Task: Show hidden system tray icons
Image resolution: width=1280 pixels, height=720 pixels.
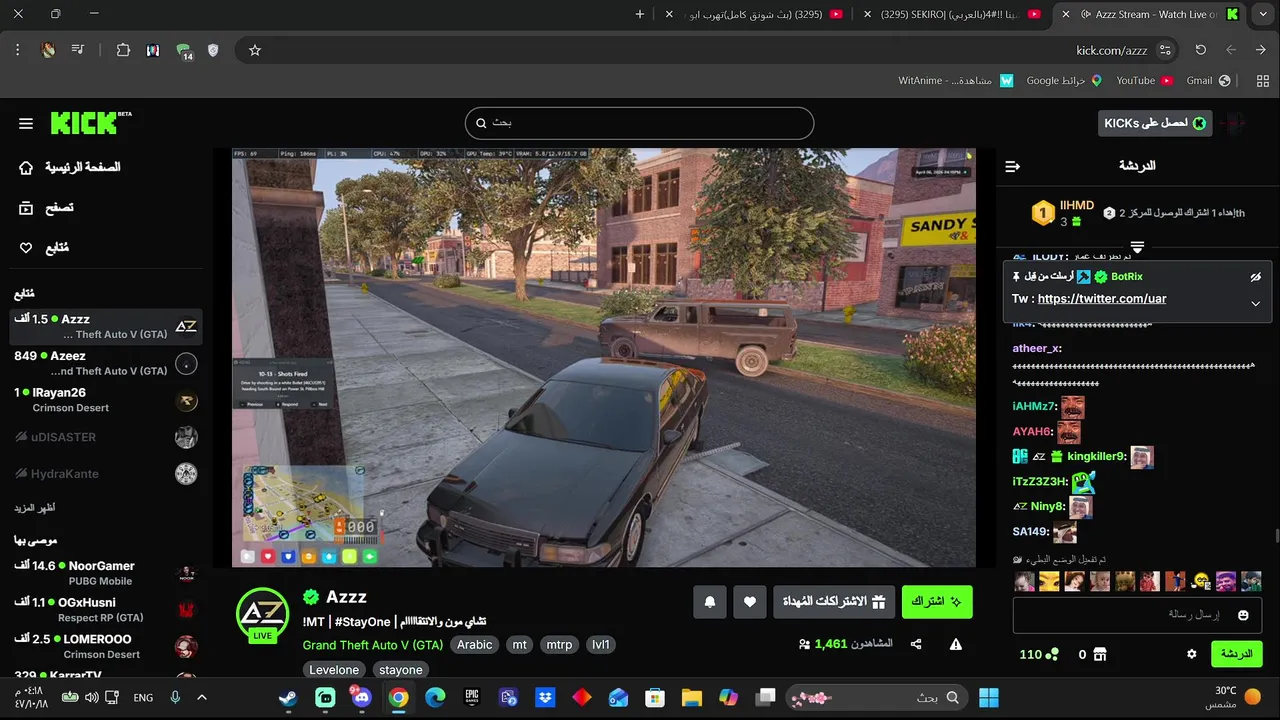Action: coord(201,698)
